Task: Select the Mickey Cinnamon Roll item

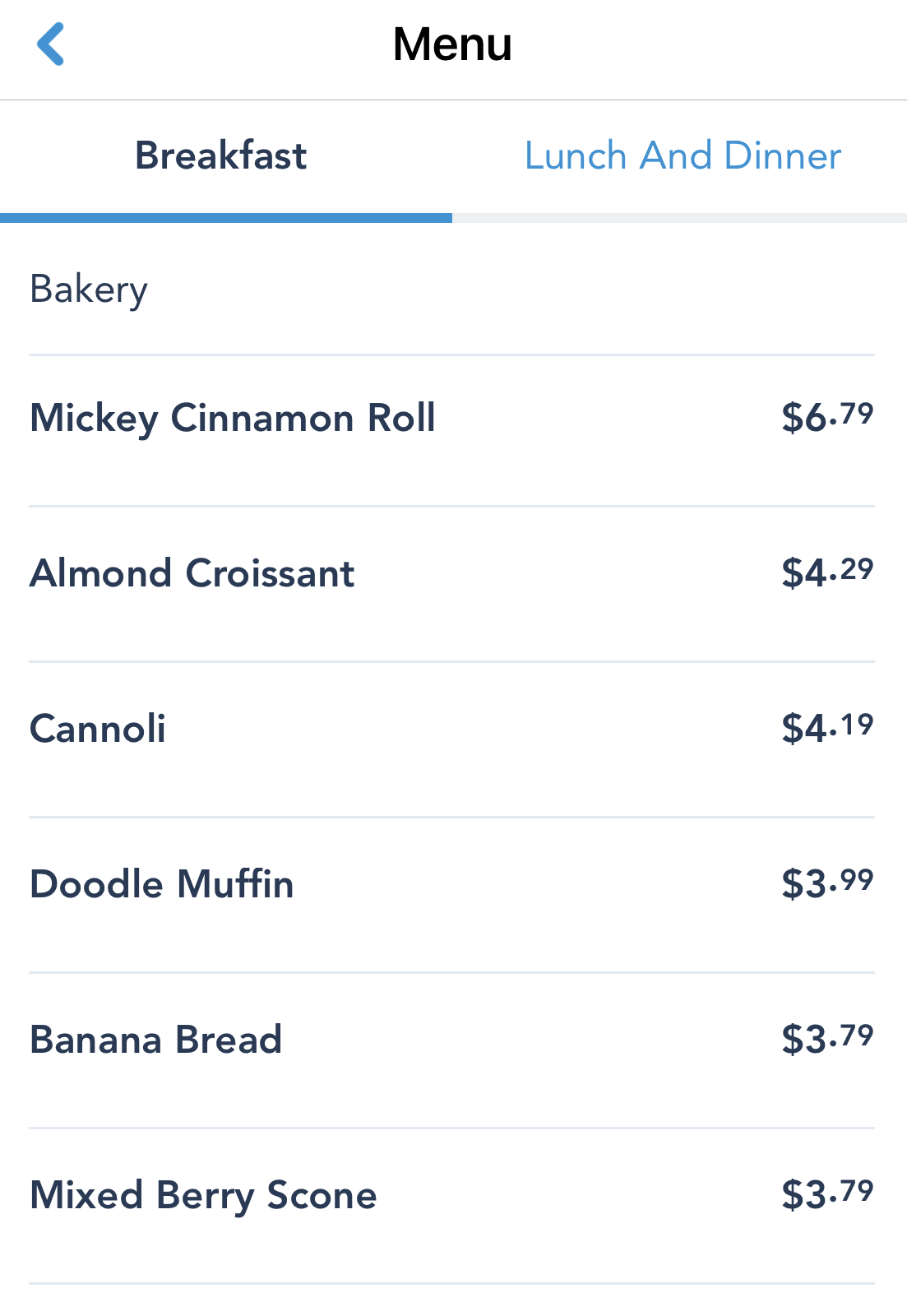Action: pos(233,418)
